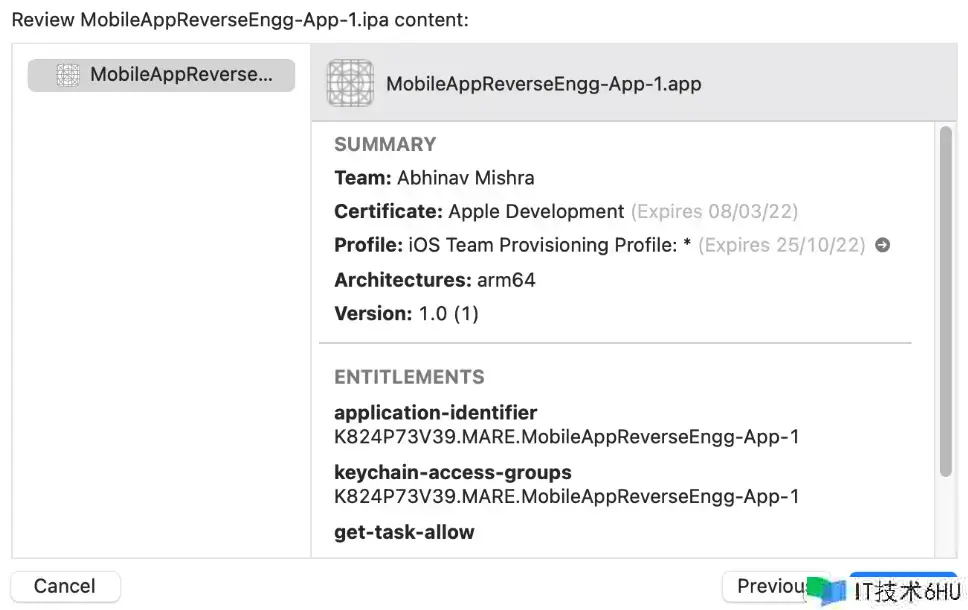Click the SUMMARY section heading
Viewport: 968px width, 610px height.
(385, 144)
